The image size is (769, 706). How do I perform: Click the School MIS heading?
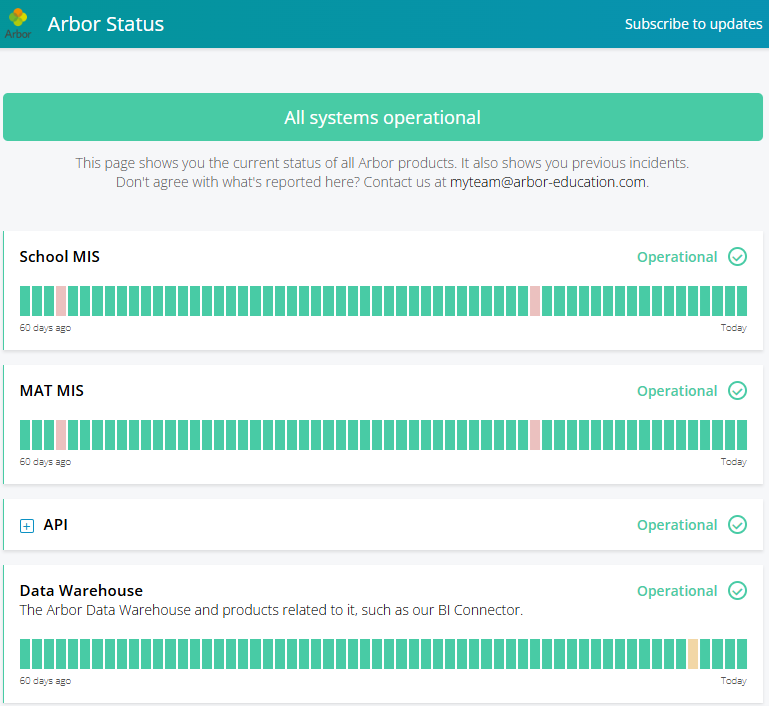tap(59, 256)
